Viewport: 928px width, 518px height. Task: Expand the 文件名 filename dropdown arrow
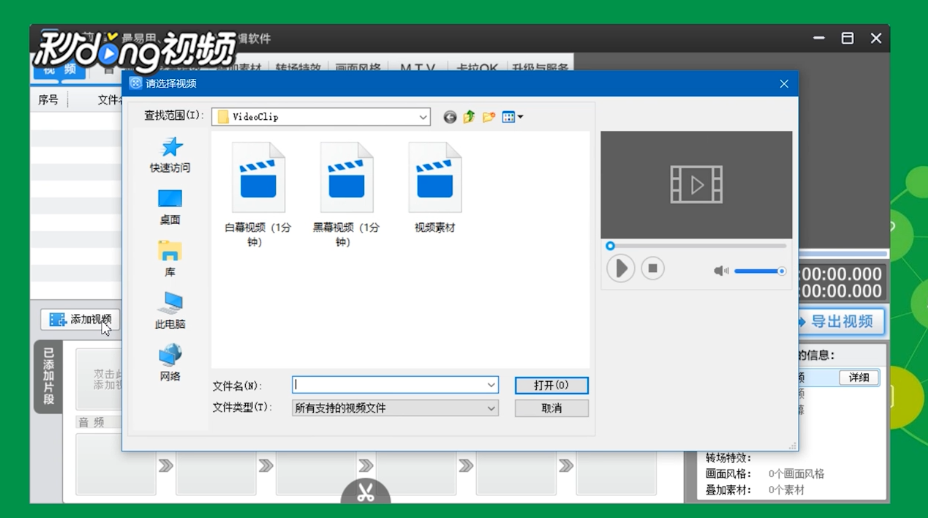click(491, 385)
